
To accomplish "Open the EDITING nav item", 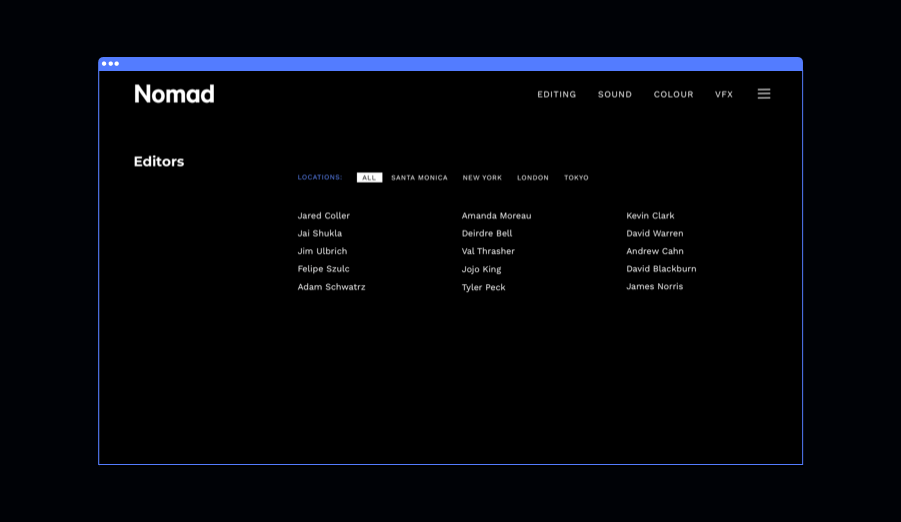I will [557, 94].
